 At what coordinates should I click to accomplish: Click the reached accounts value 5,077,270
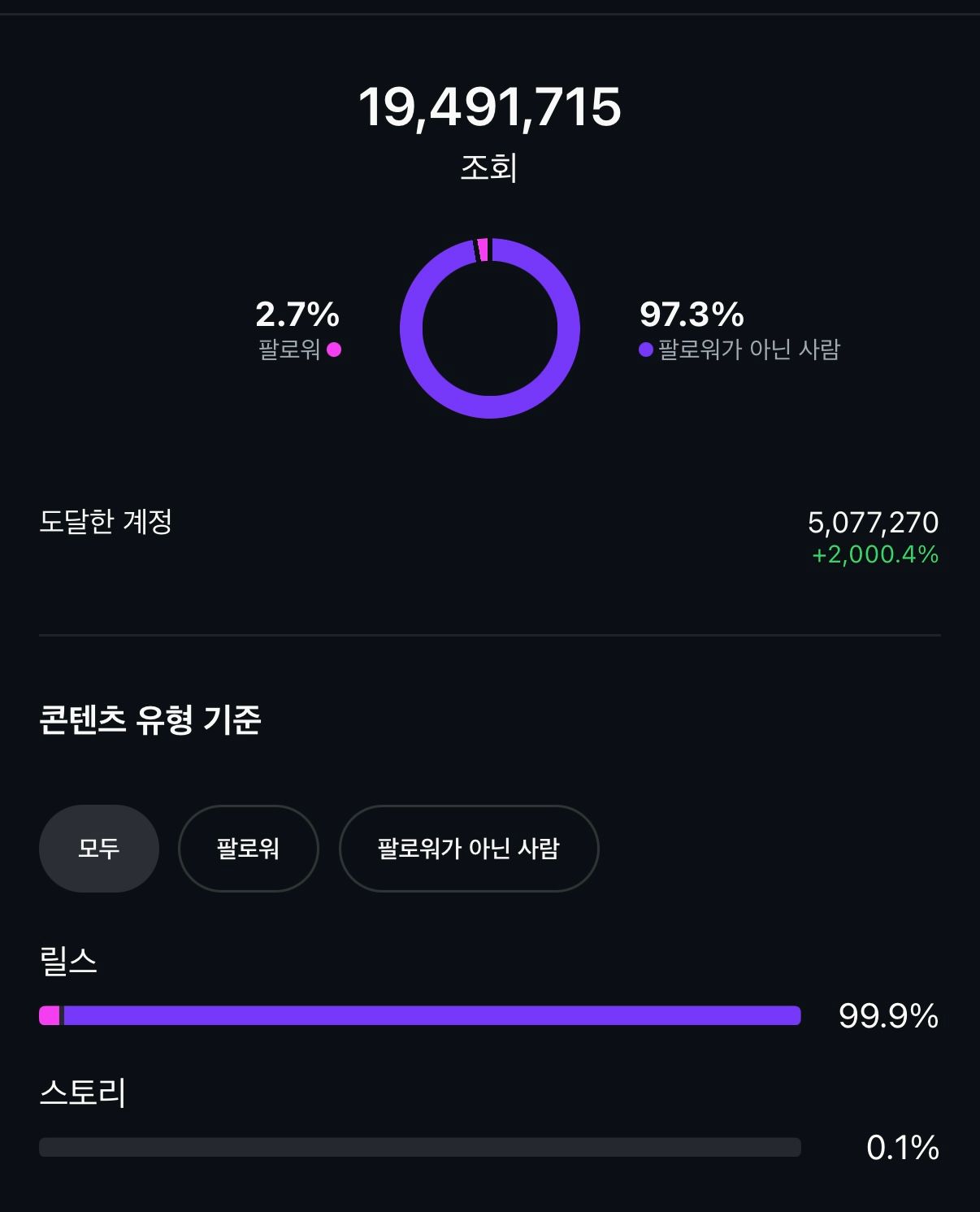pos(874,522)
